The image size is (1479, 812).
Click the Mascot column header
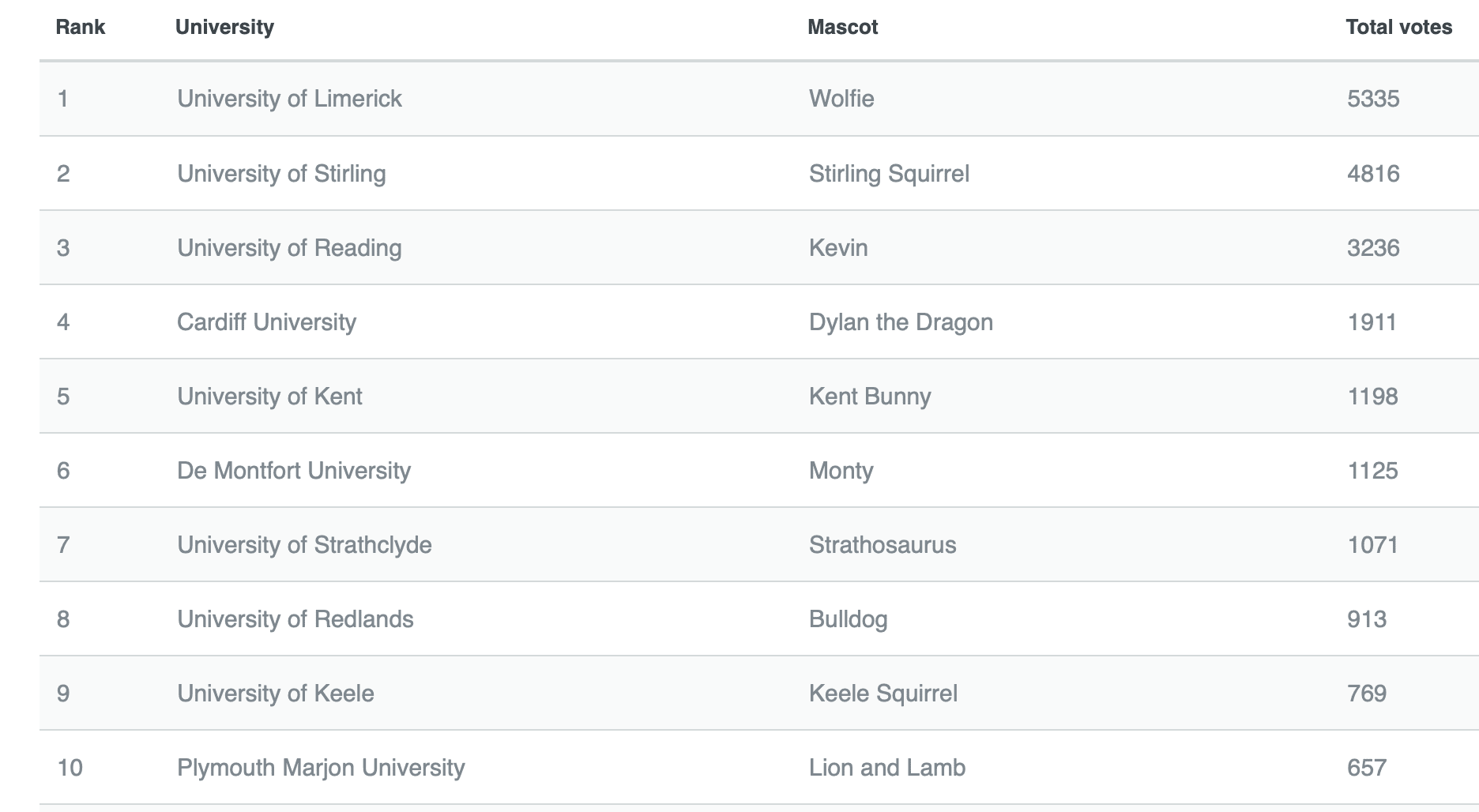842,27
